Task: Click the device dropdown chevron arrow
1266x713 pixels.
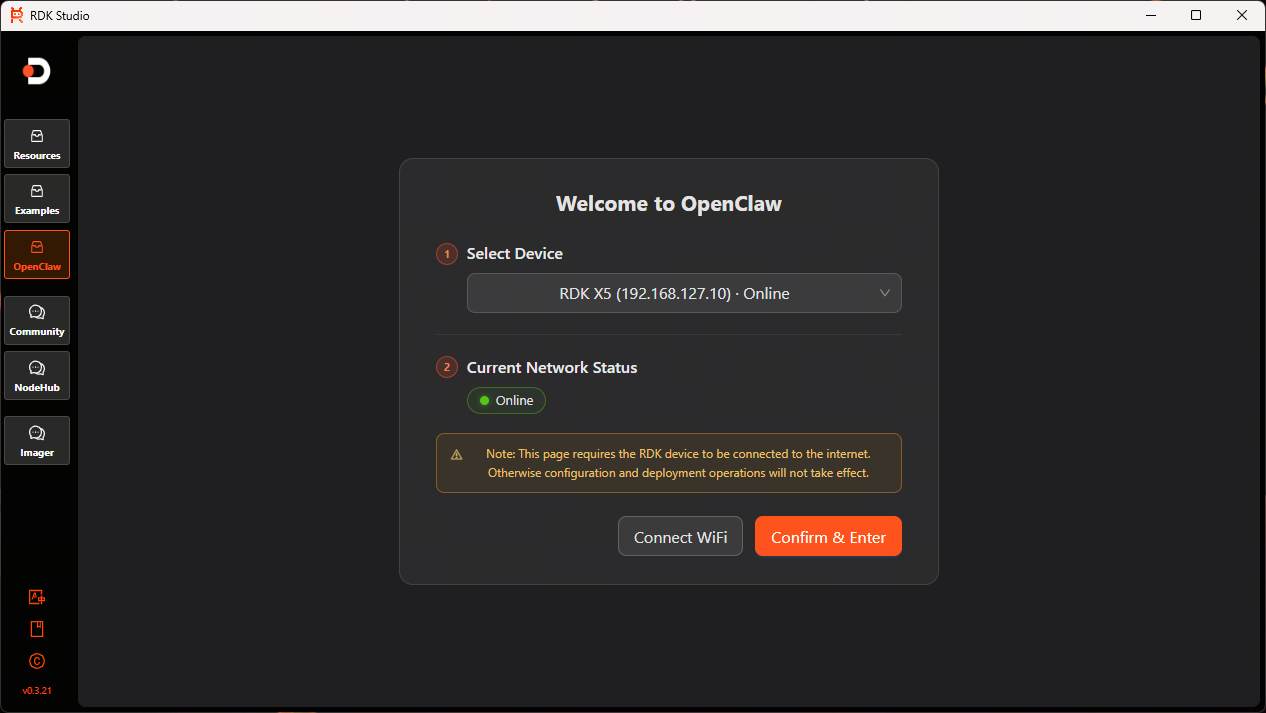Action: click(x=885, y=293)
